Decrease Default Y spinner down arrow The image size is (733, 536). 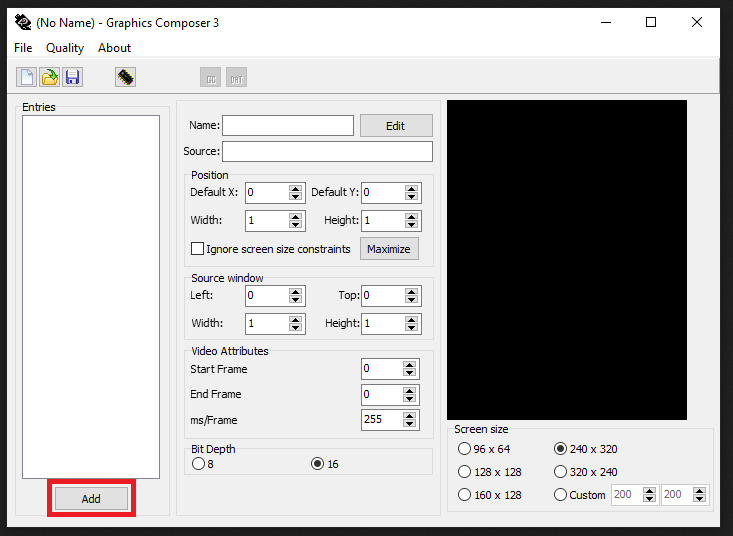coord(411,197)
